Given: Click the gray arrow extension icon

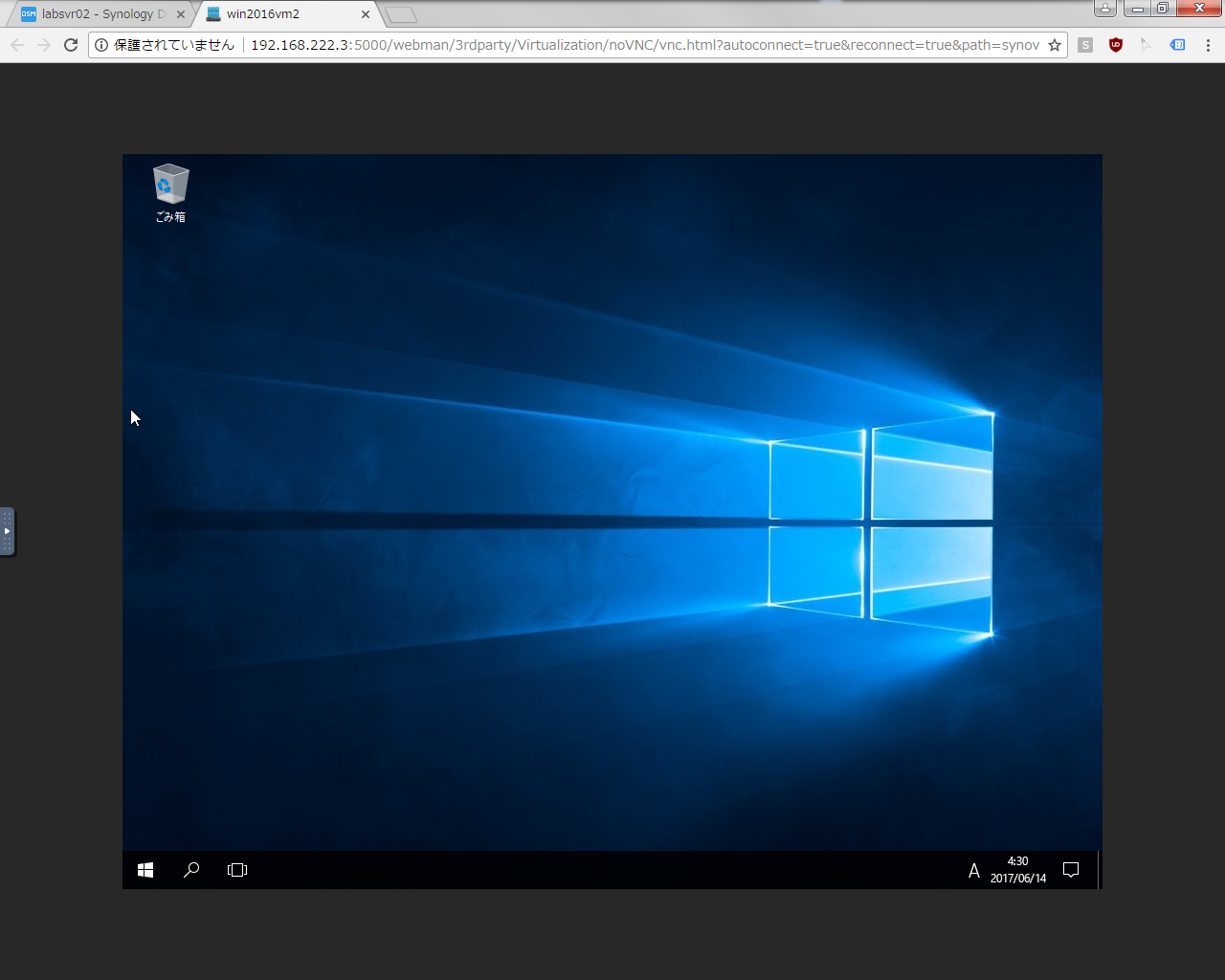Looking at the screenshot, I should 1147,45.
